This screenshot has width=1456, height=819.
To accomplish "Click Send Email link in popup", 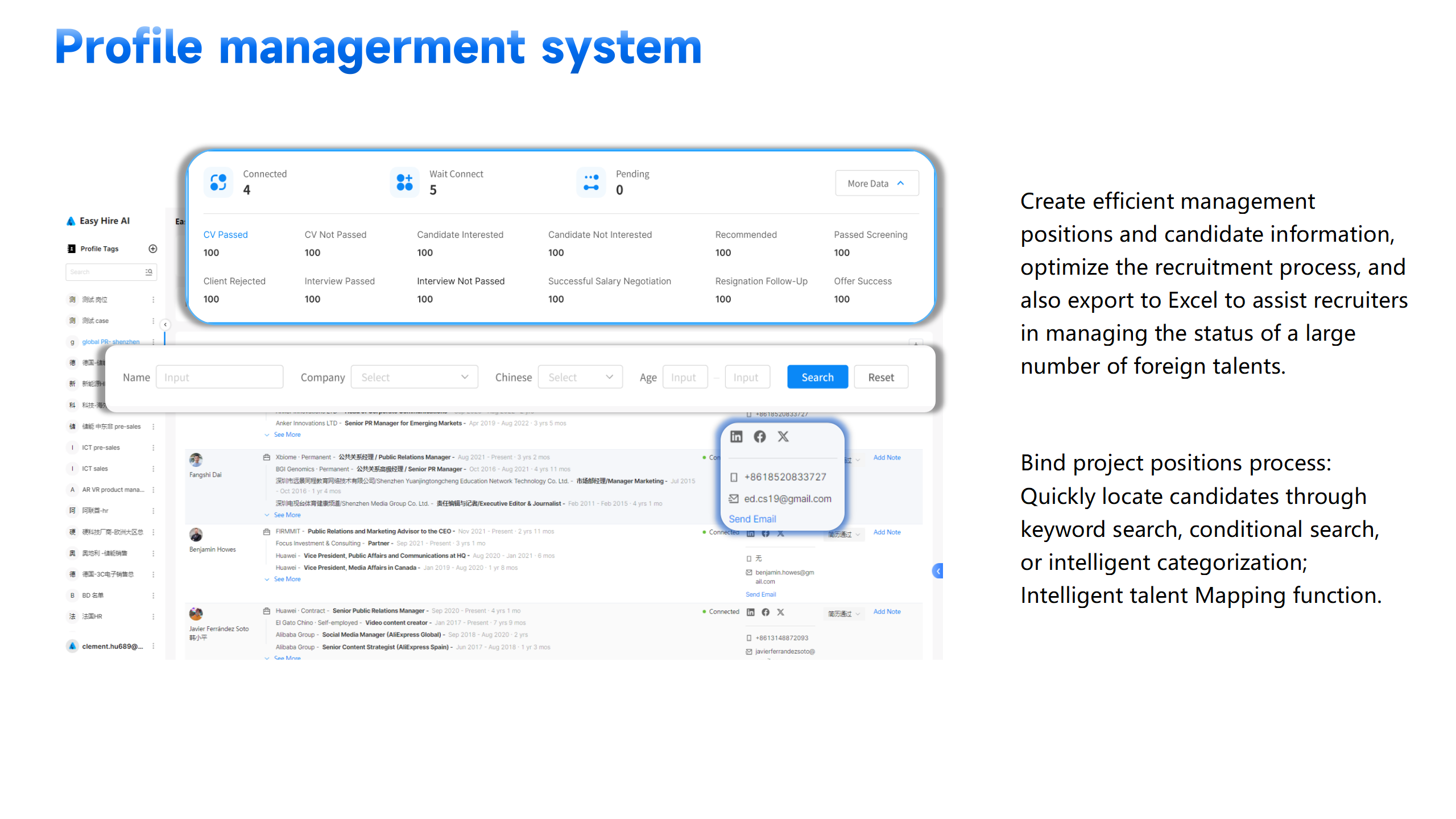I will 752,519.
